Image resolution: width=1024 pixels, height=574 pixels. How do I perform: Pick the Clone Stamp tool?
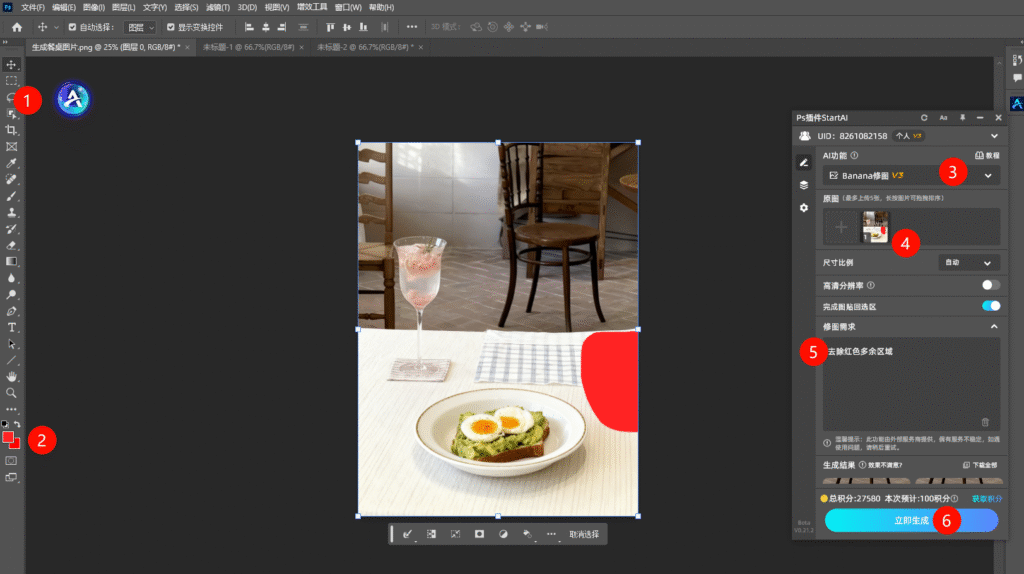click(x=12, y=212)
